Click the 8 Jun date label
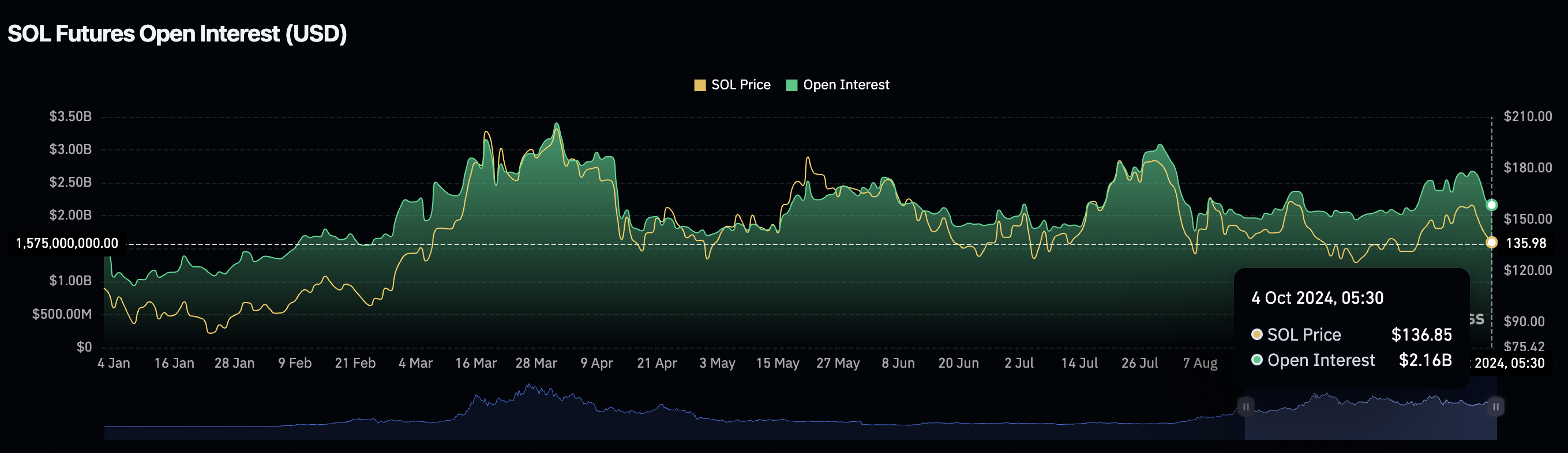1568x453 pixels. [898, 363]
